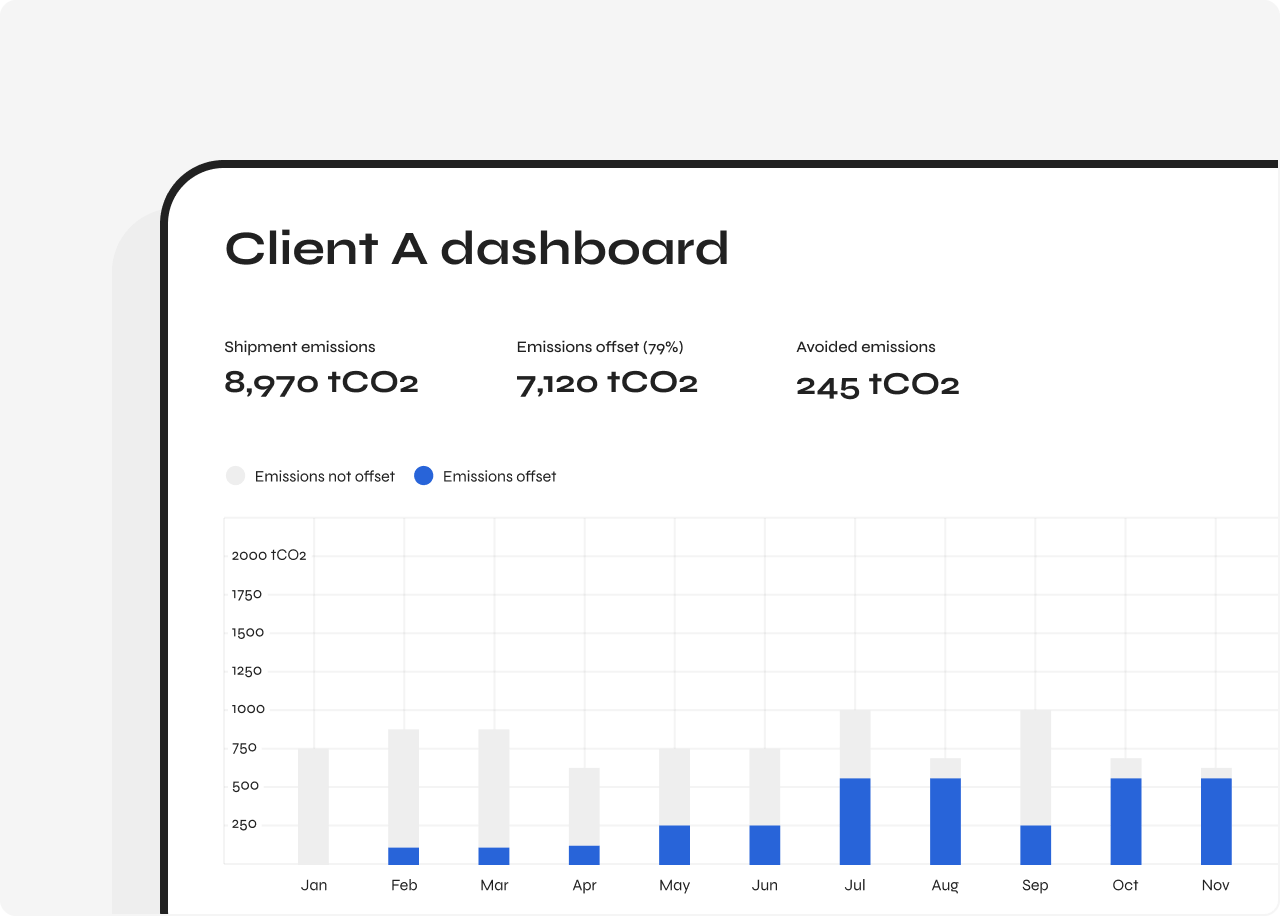
Task: Expand the Client A dashboard title area
Action: click(476, 250)
